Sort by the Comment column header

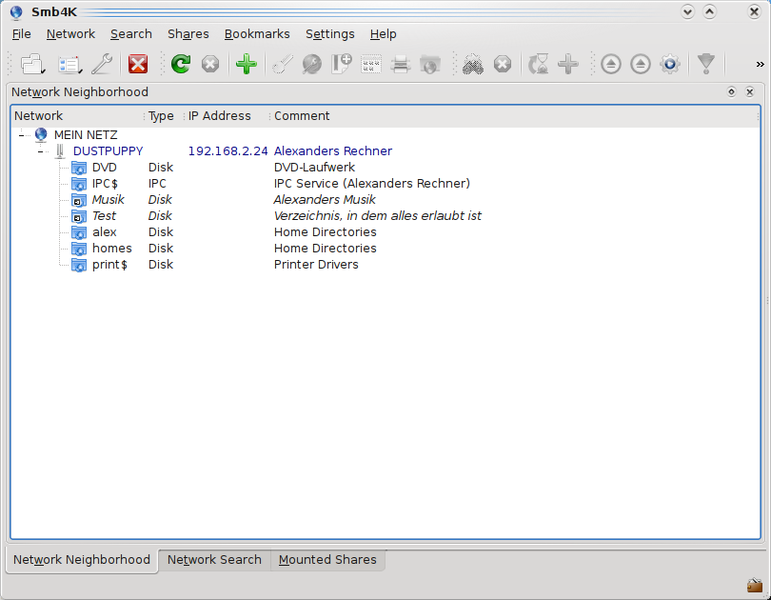514,116
